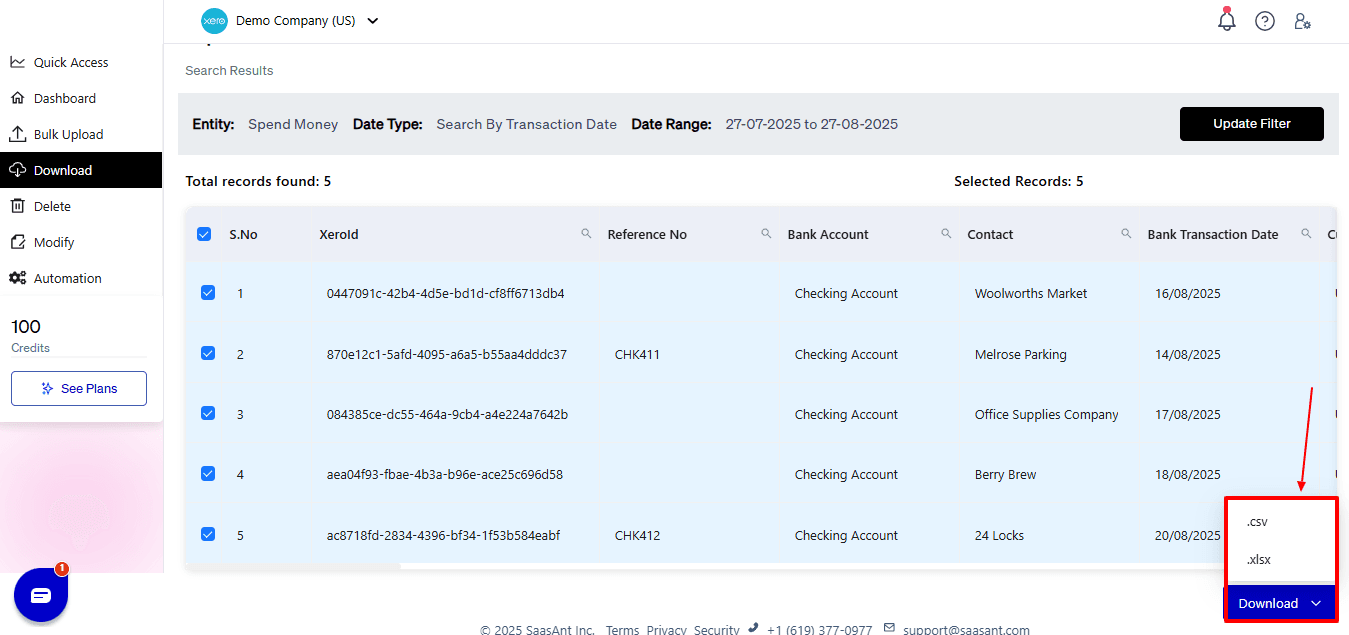The image size is (1349, 635).
Task: Click search icon in Contact column
Action: pos(1126,234)
